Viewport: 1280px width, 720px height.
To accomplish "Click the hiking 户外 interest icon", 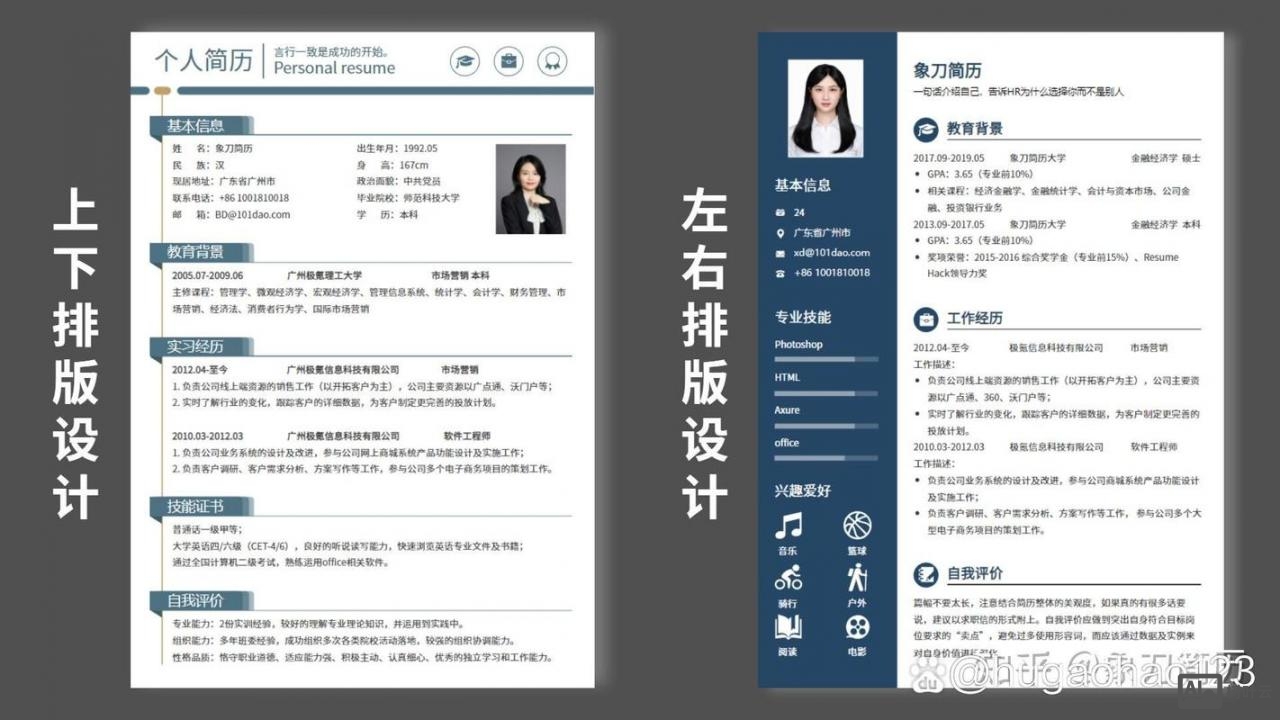I will pos(857,578).
